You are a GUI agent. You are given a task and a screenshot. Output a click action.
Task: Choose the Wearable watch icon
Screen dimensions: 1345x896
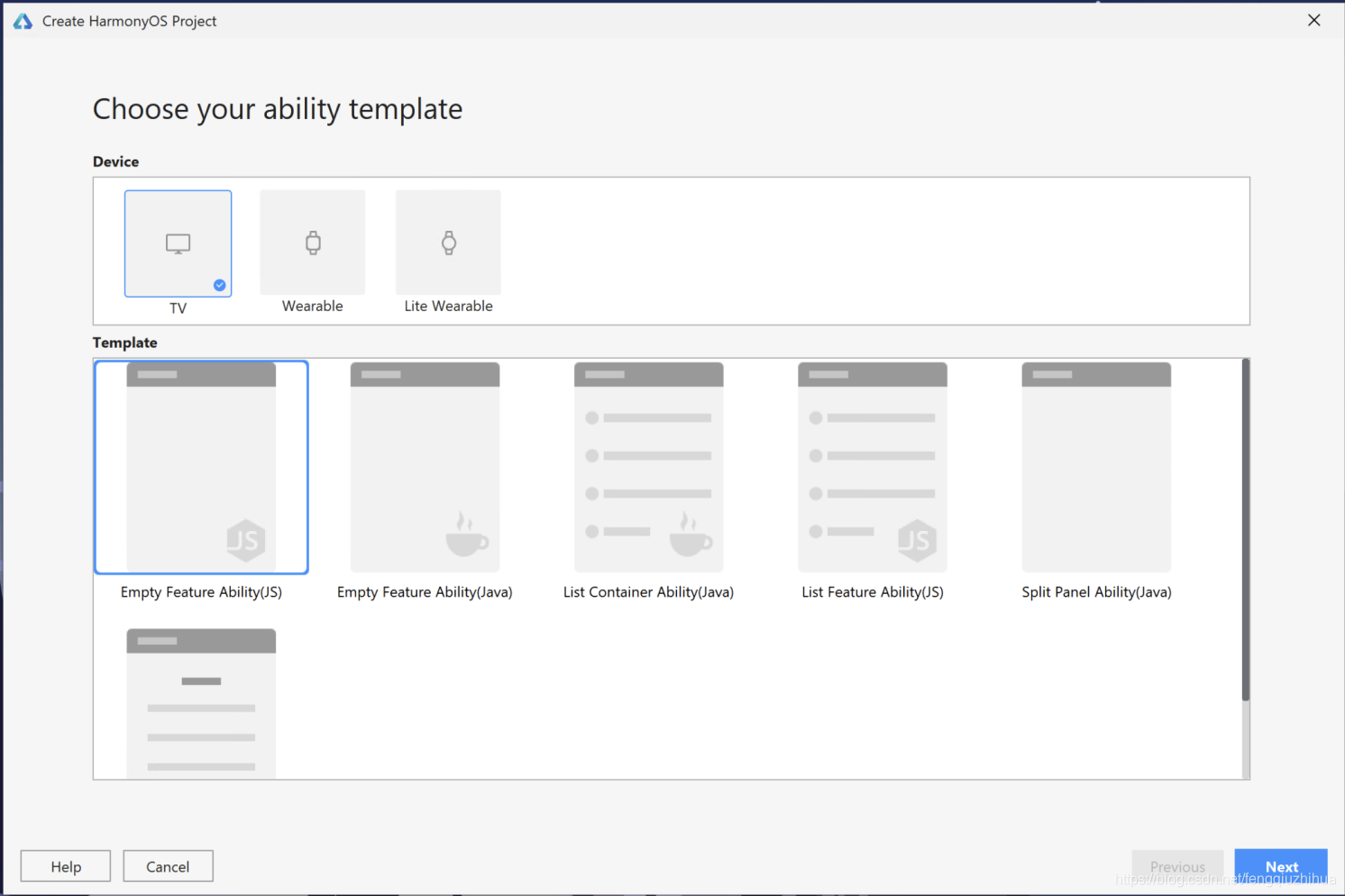click(x=313, y=242)
